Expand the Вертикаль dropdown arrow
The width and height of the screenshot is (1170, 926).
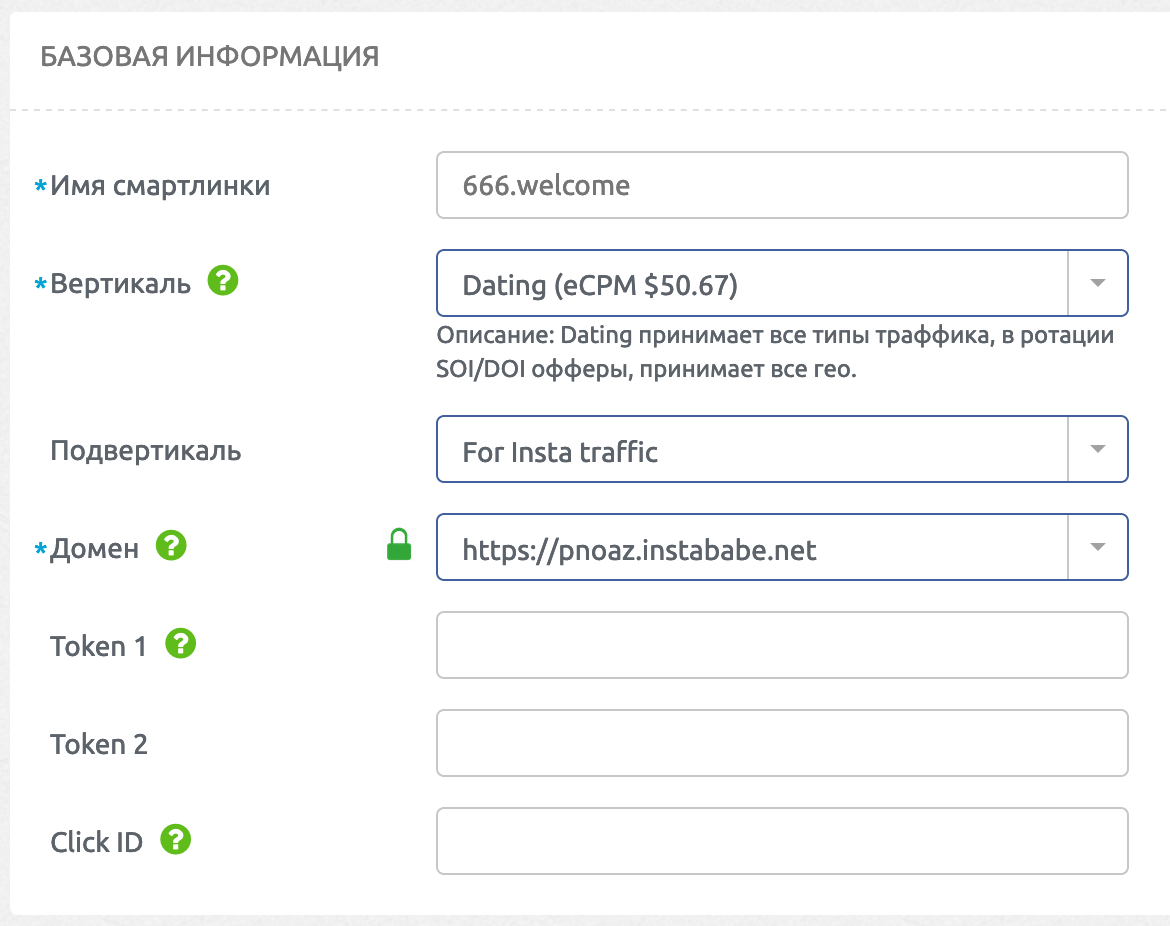pos(1098,284)
